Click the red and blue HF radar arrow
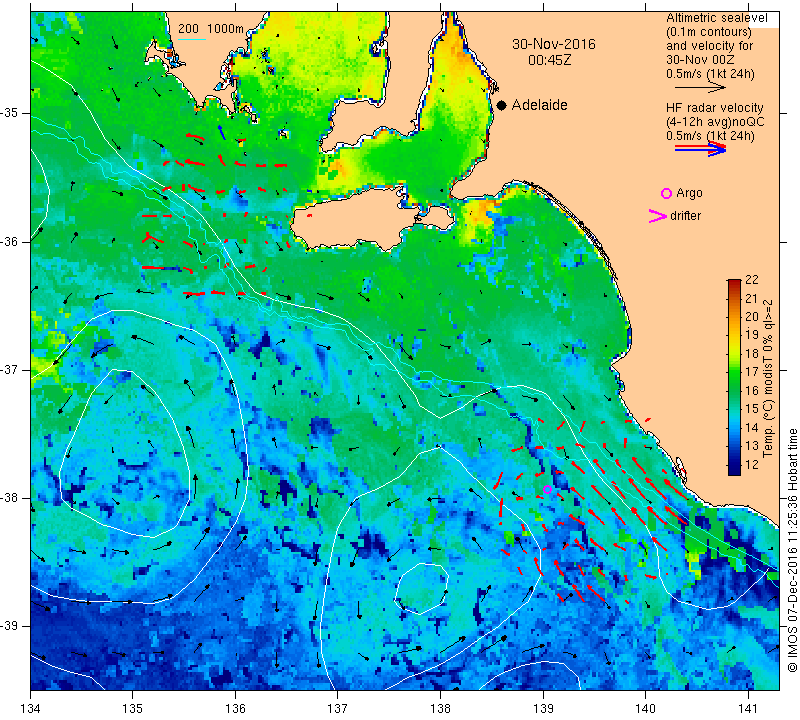Image resolution: width=800 pixels, height=720 pixels. pyautogui.click(x=700, y=148)
